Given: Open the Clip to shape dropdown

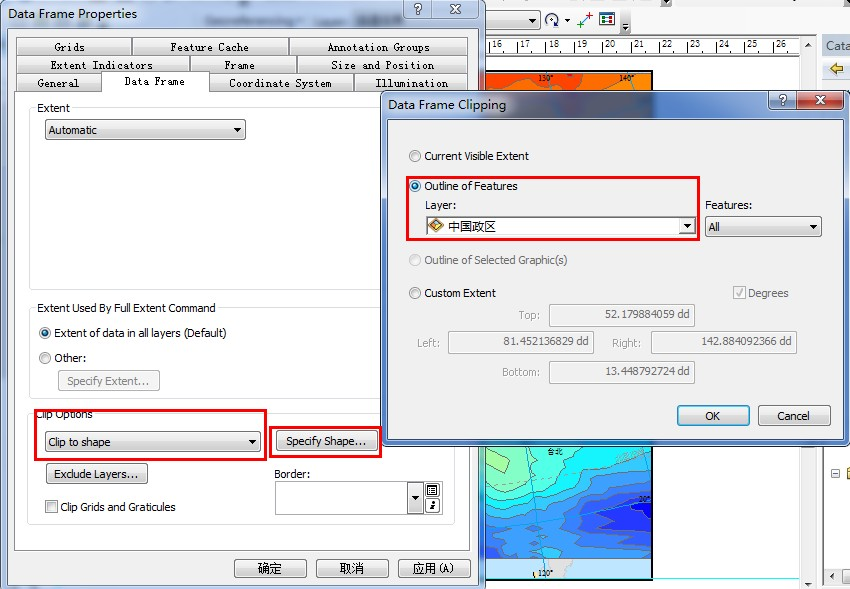Looking at the screenshot, I should click(152, 442).
